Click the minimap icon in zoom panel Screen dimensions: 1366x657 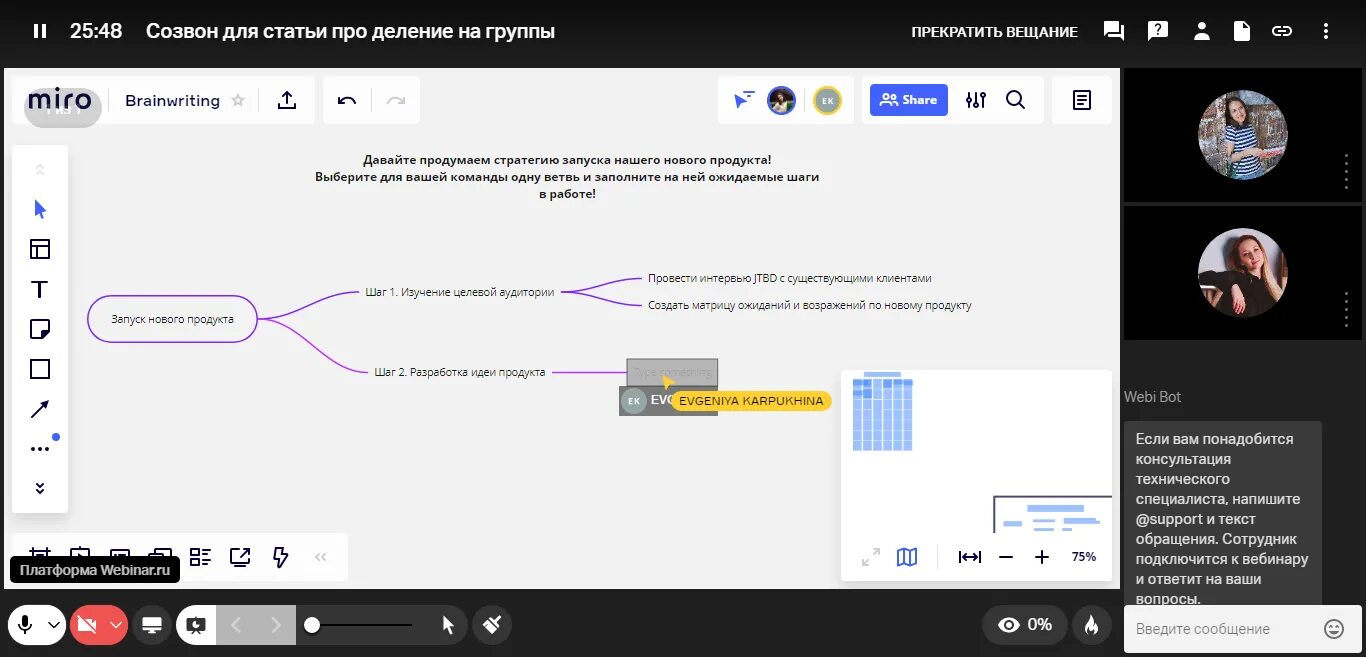tap(906, 557)
